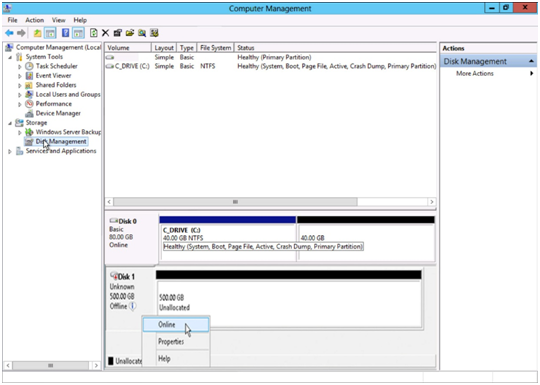
Task: Click More Actions in Actions pane
Action: point(475,73)
